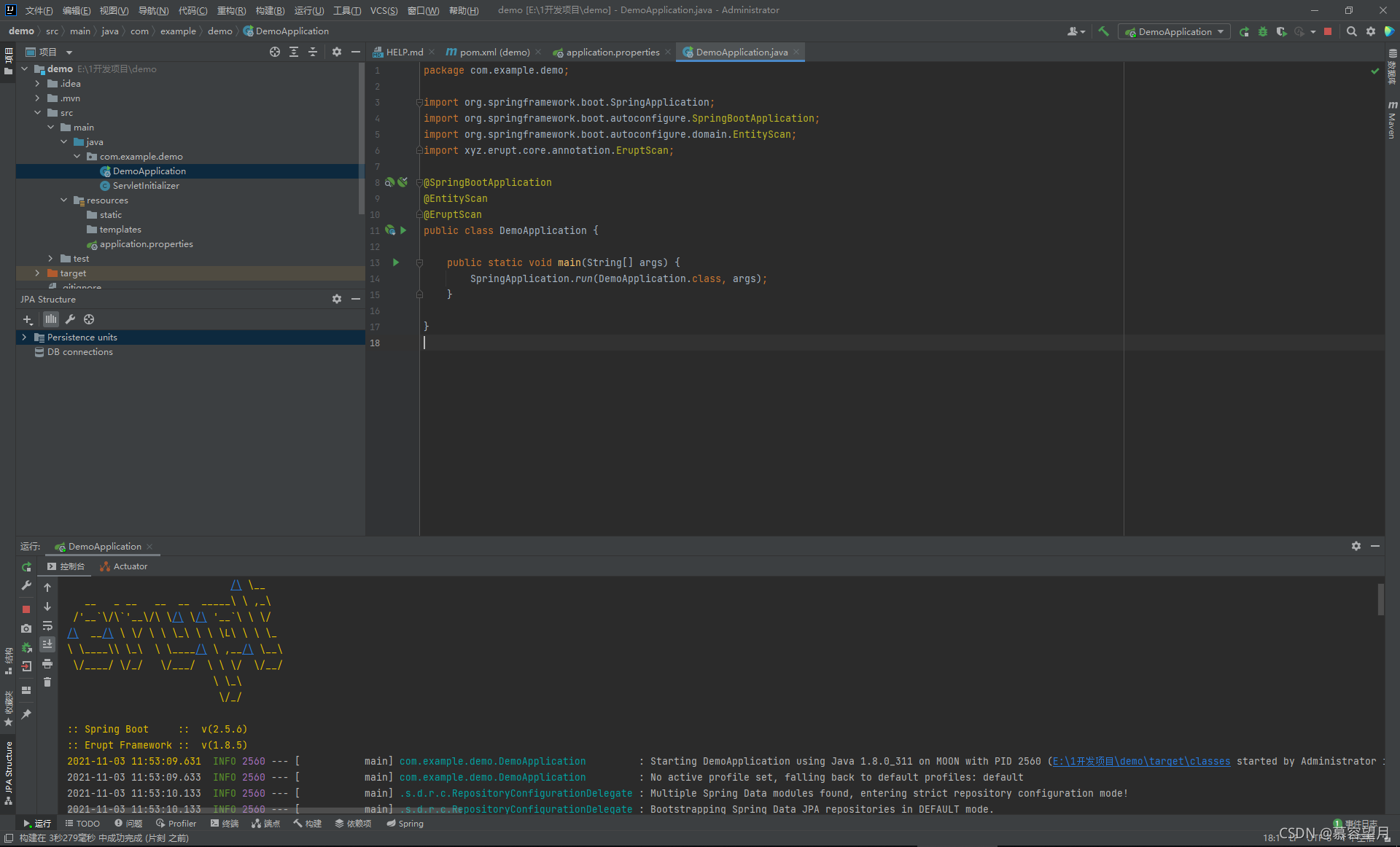Expand all items in Project panel

pos(294,52)
